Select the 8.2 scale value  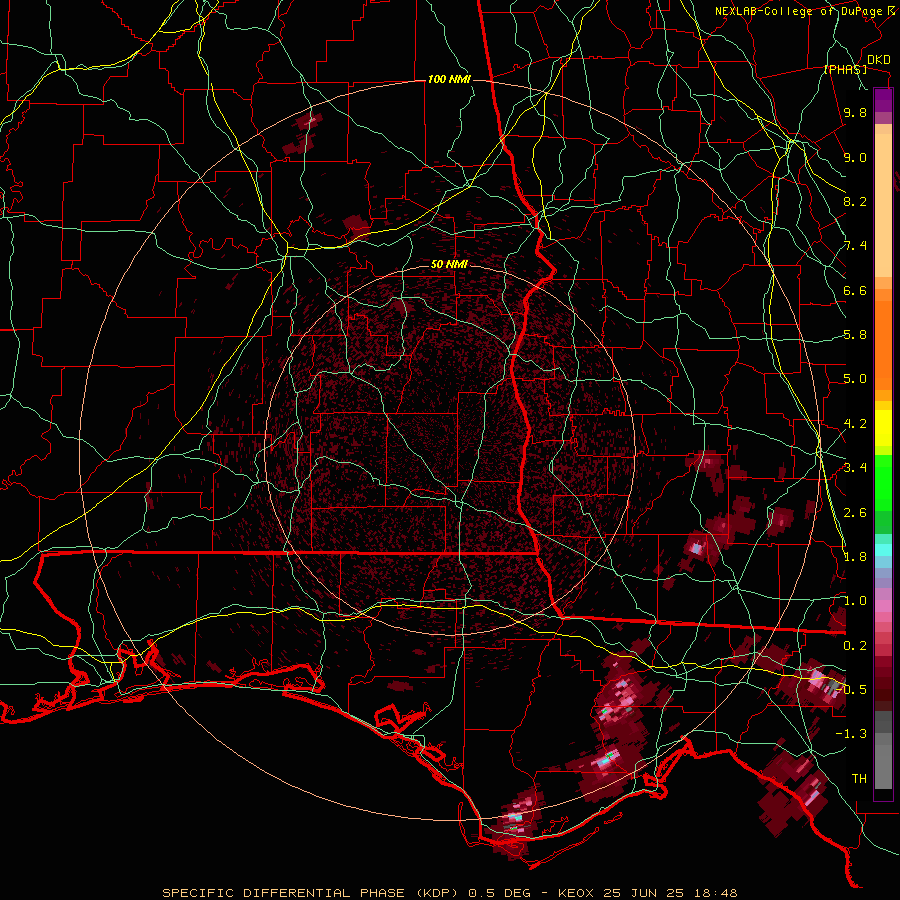click(855, 201)
